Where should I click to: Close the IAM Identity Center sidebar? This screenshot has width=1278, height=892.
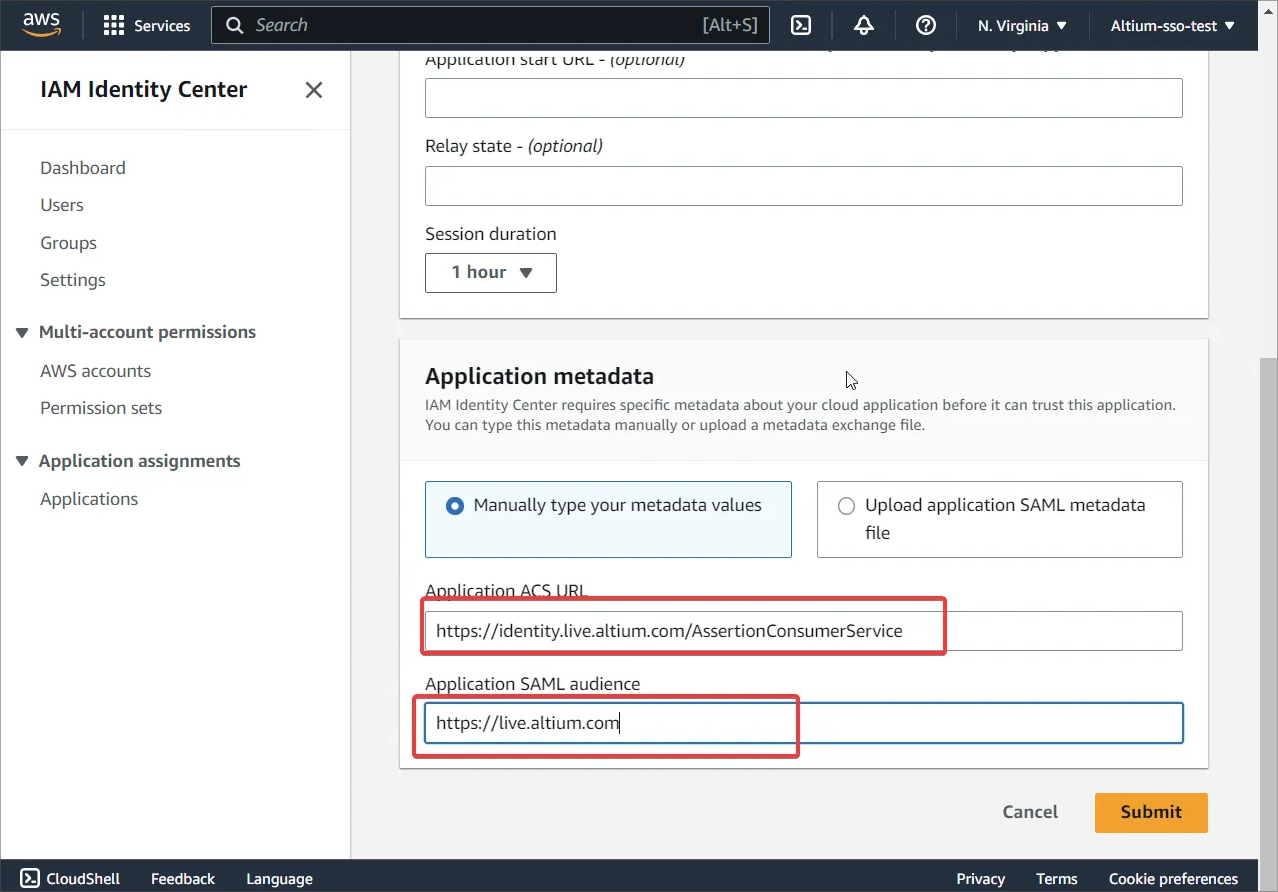[x=314, y=90]
